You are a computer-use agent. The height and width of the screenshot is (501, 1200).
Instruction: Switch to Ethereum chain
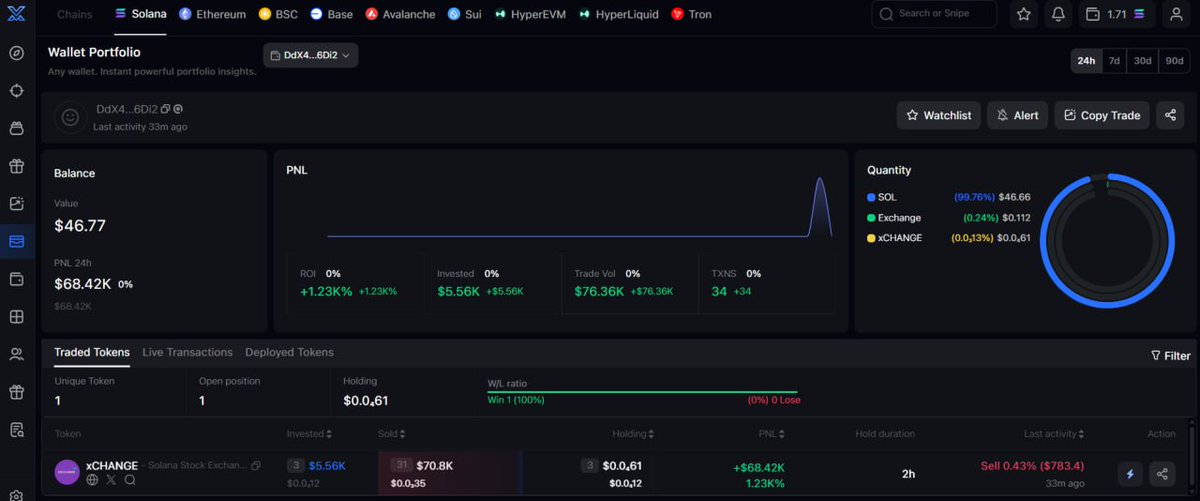(x=212, y=14)
